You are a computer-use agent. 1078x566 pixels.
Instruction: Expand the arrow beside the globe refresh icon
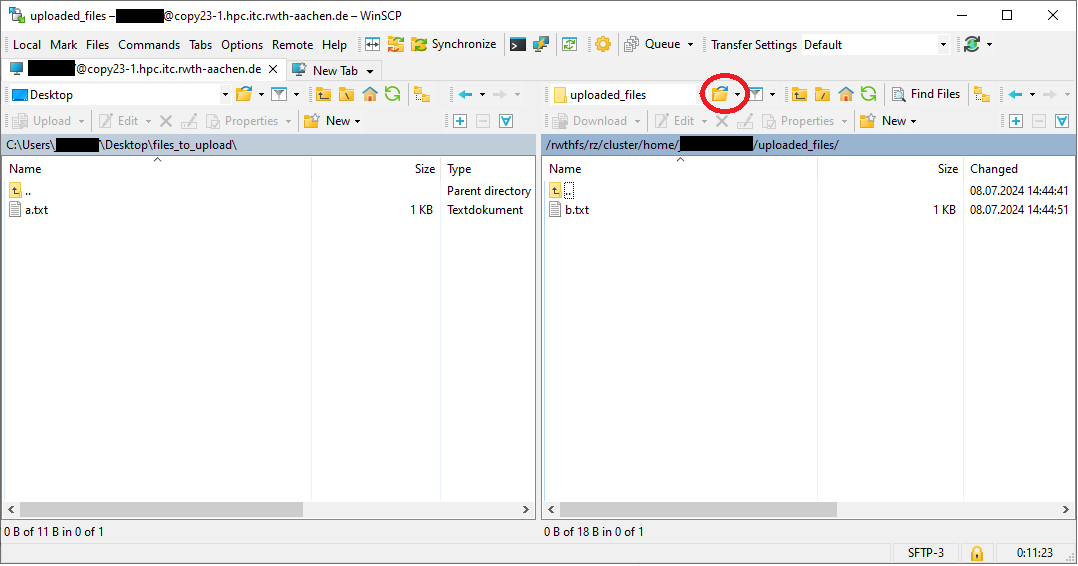click(x=989, y=45)
